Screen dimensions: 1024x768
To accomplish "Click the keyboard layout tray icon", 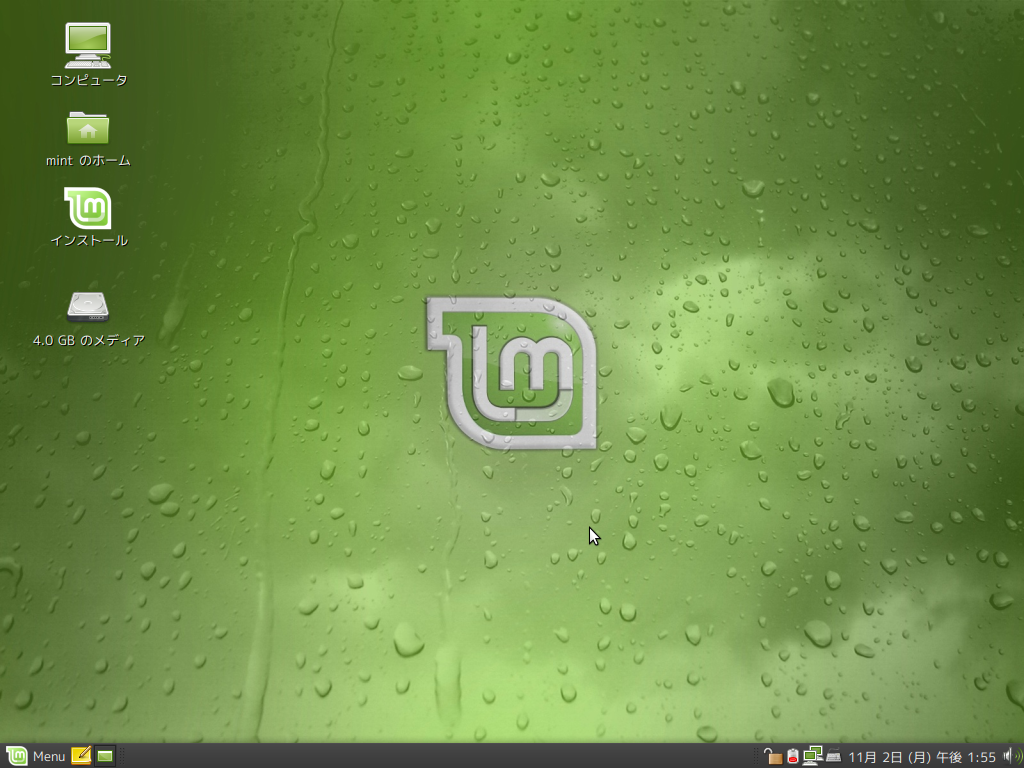I will click(x=833, y=756).
